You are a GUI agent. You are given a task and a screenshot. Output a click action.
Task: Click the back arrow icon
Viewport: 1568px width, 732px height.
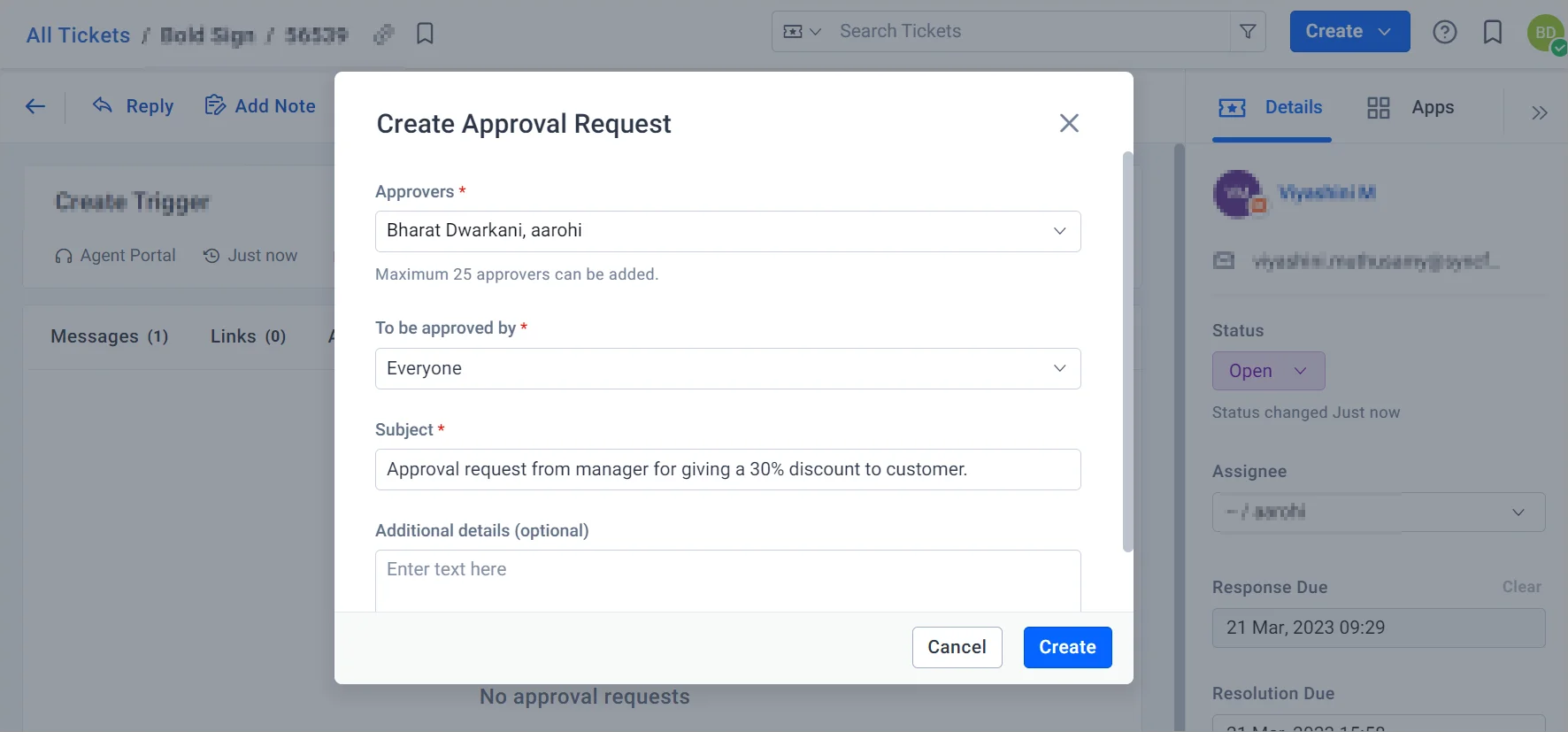click(x=35, y=106)
